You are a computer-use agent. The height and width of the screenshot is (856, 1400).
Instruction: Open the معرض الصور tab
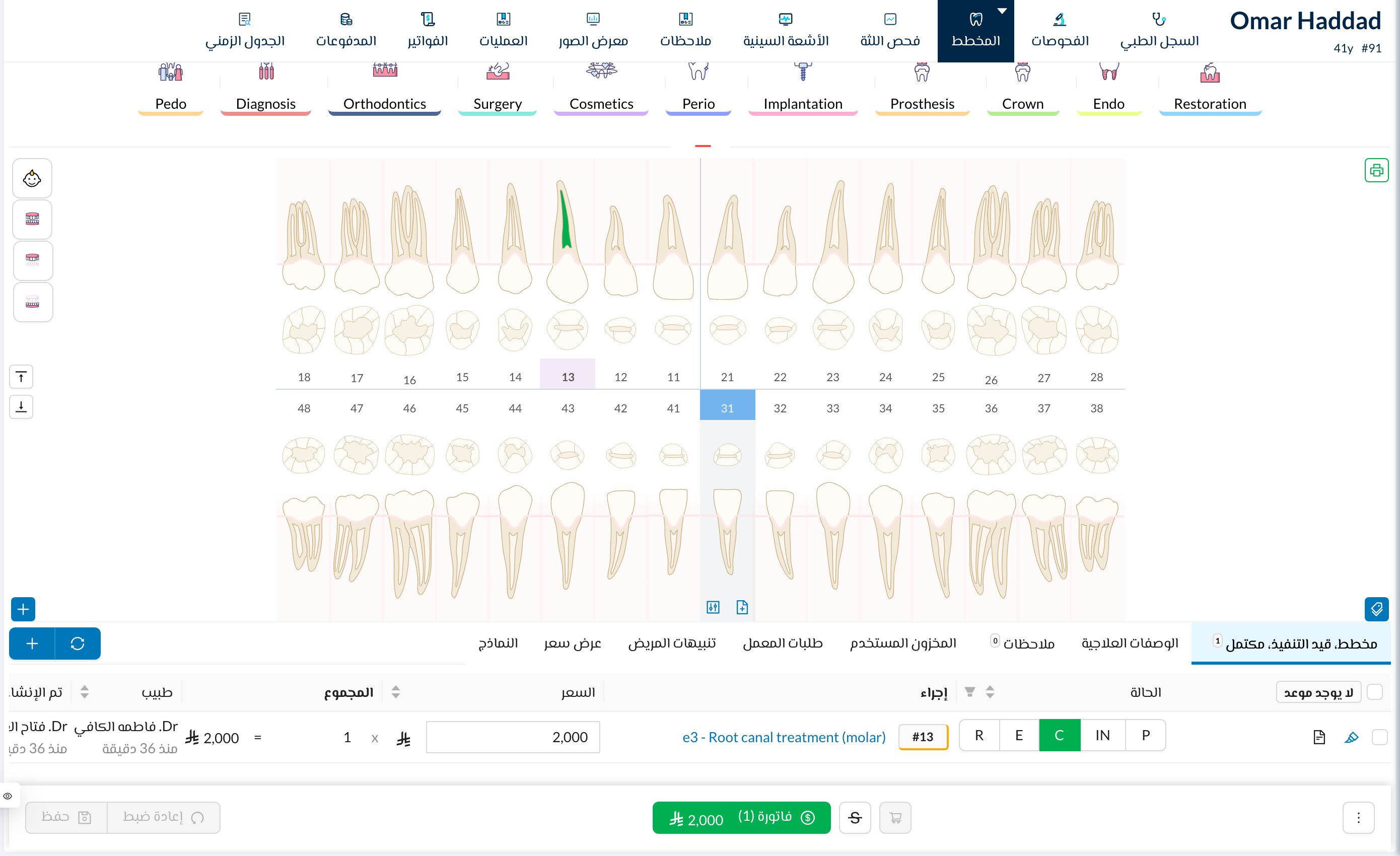pyautogui.click(x=593, y=31)
